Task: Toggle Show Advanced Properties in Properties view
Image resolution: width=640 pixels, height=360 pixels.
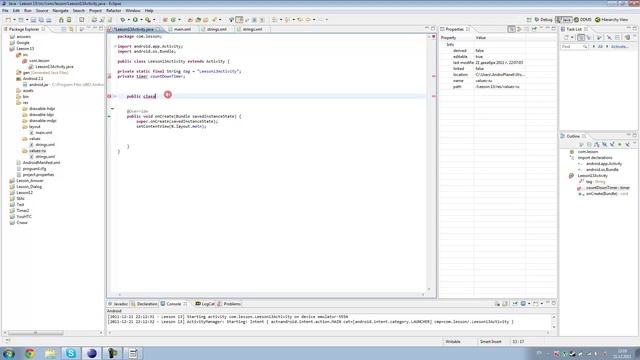Action: click(519, 29)
